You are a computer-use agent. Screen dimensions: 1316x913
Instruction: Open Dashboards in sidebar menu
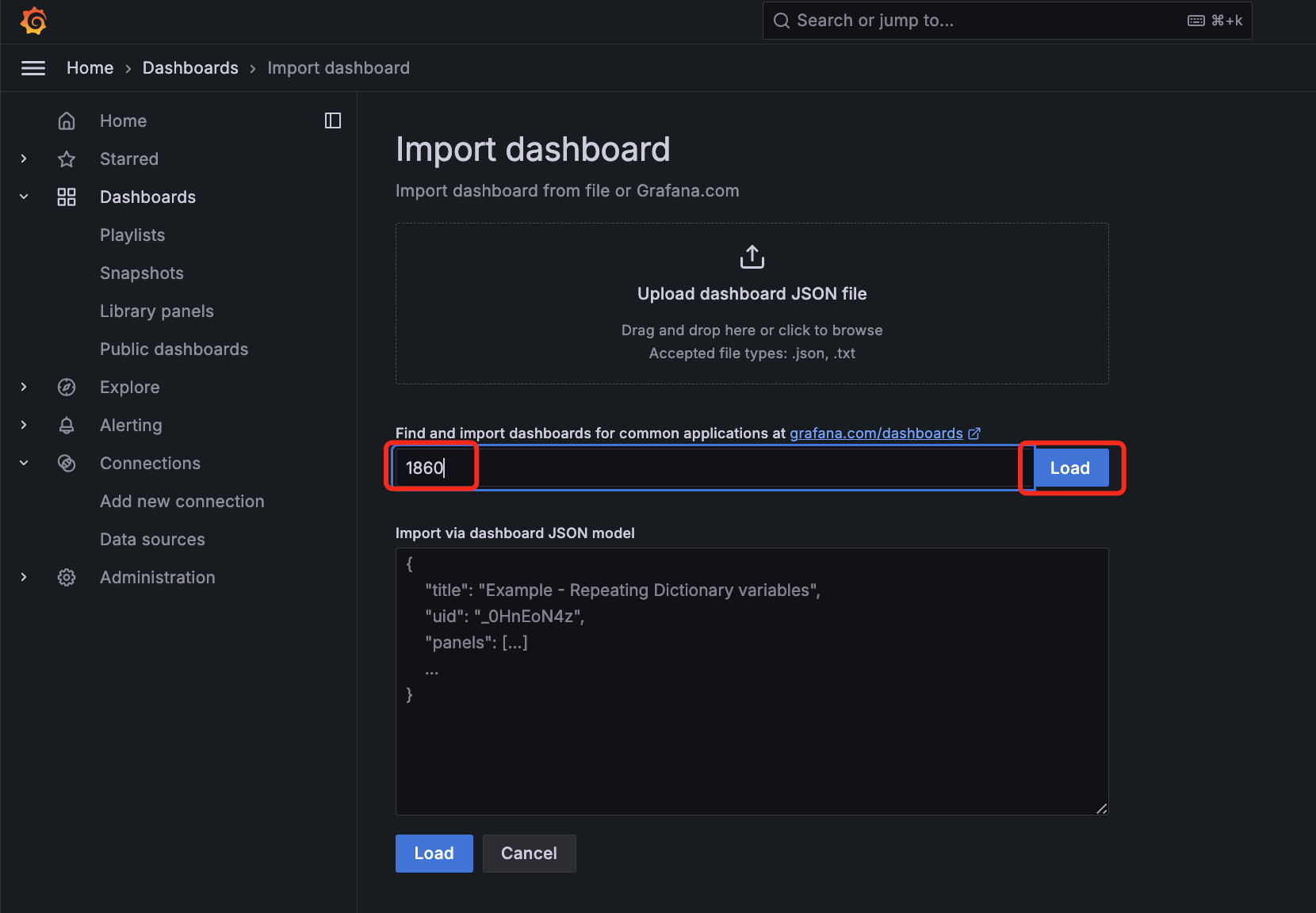pyautogui.click(x=147, y=197)
